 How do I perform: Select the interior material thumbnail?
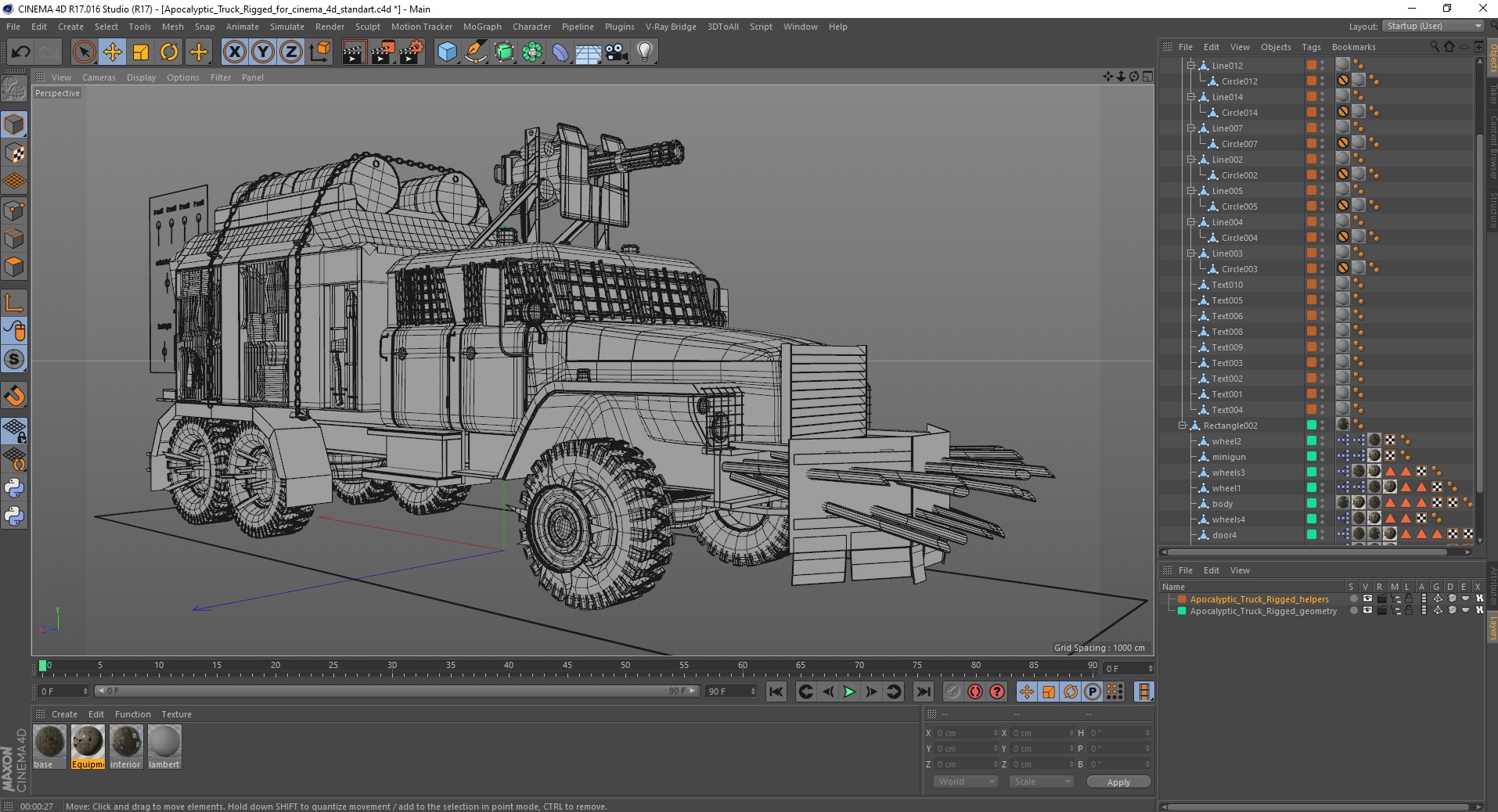pos(126,742)
